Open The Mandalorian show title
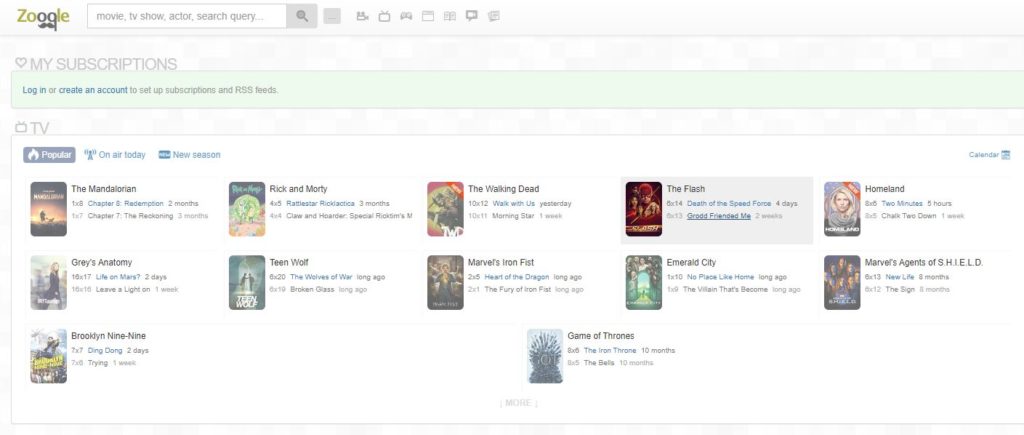The width and height of the screenshot is (1024, 435). (x=104, y=189)
